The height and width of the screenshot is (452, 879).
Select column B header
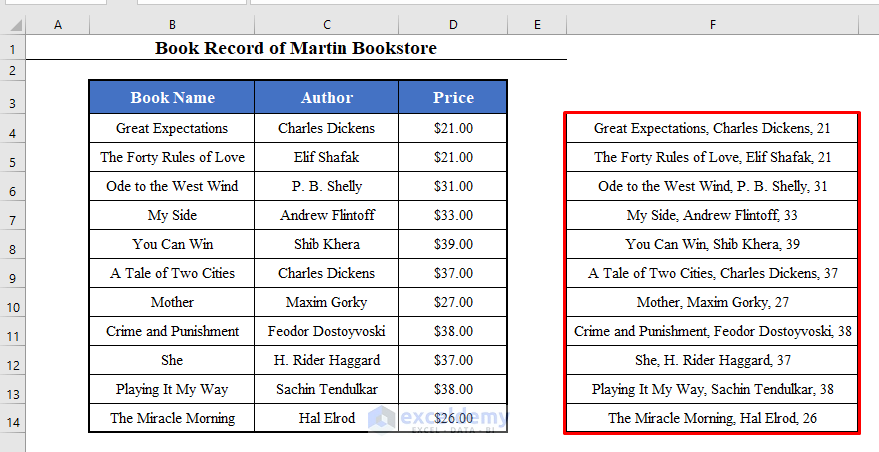click(172, 24)
